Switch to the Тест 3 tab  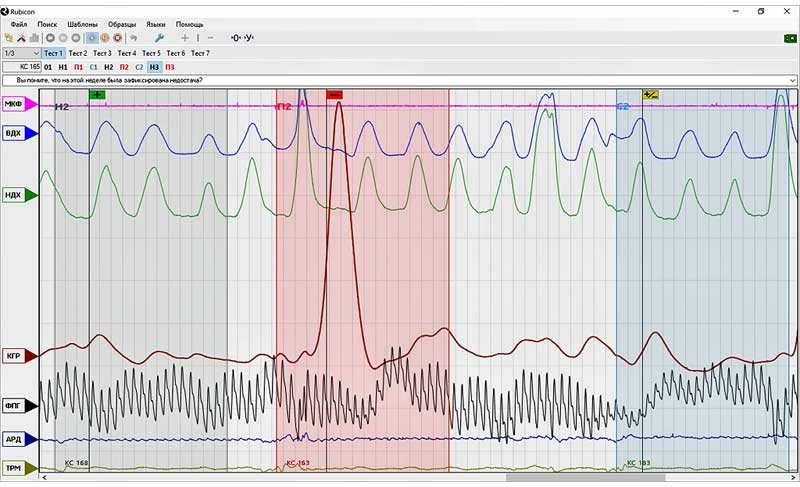click(102, 52)
